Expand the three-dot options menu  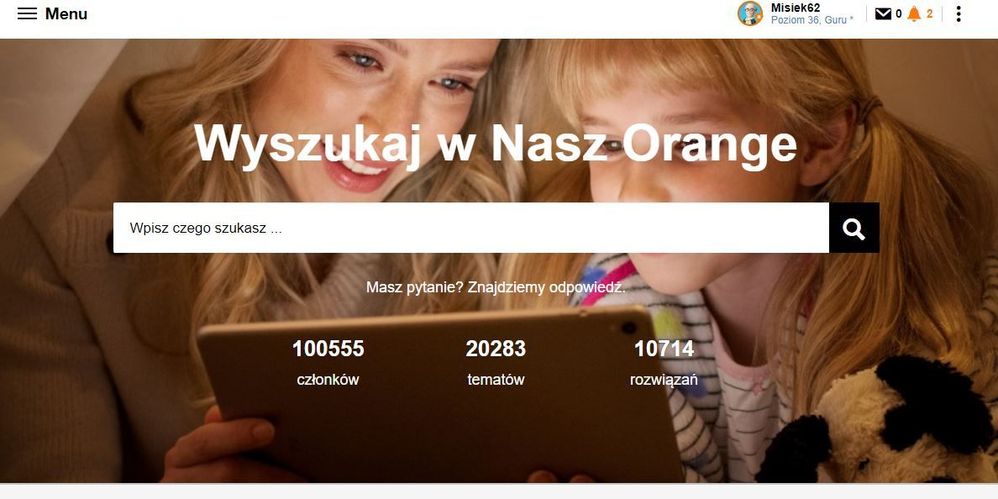click(x=958, y=13)
